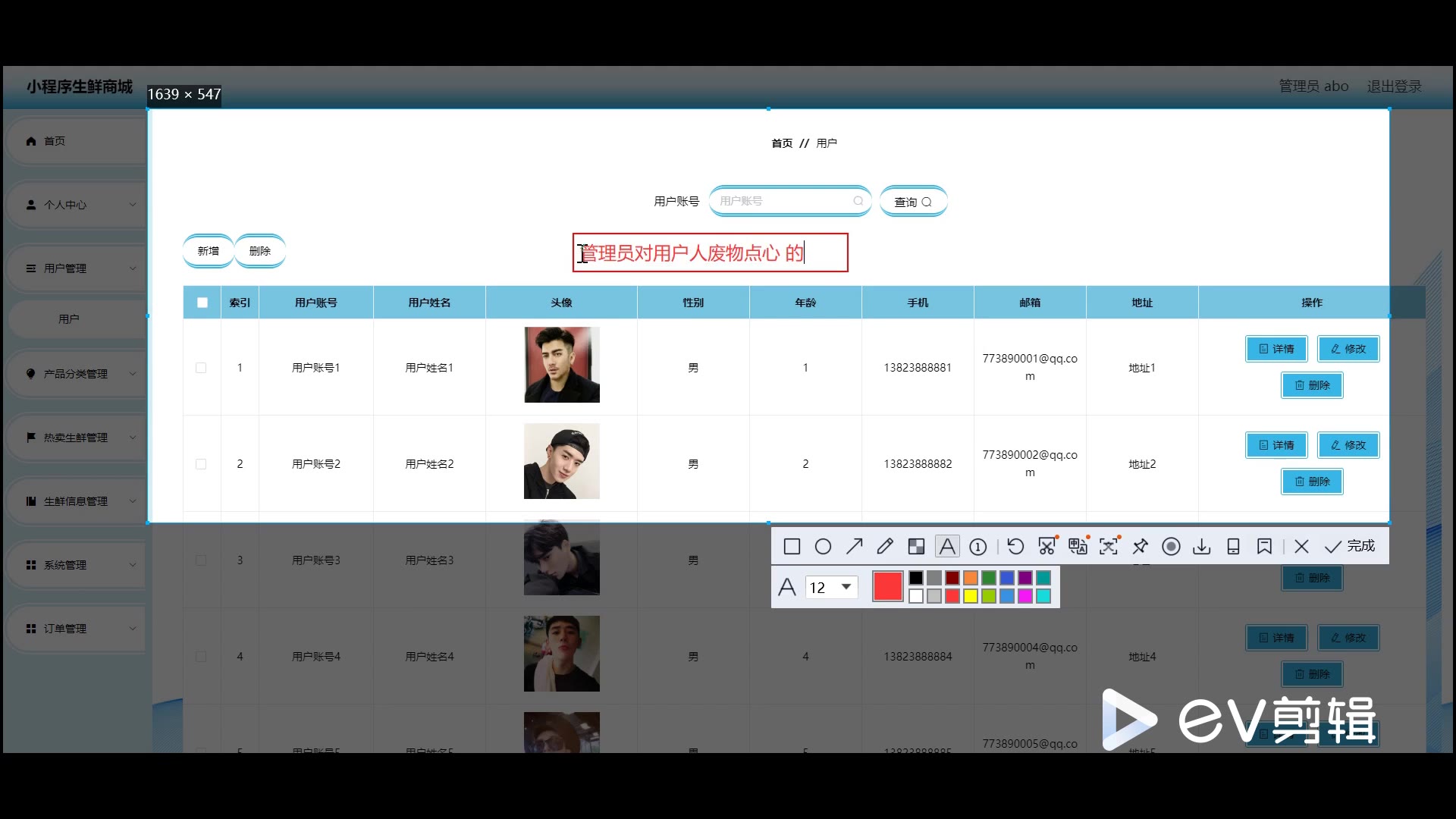This screenshot has height=819, width=1456.
Task: Pin the screenshot to screen
Action: (1141, 547)
